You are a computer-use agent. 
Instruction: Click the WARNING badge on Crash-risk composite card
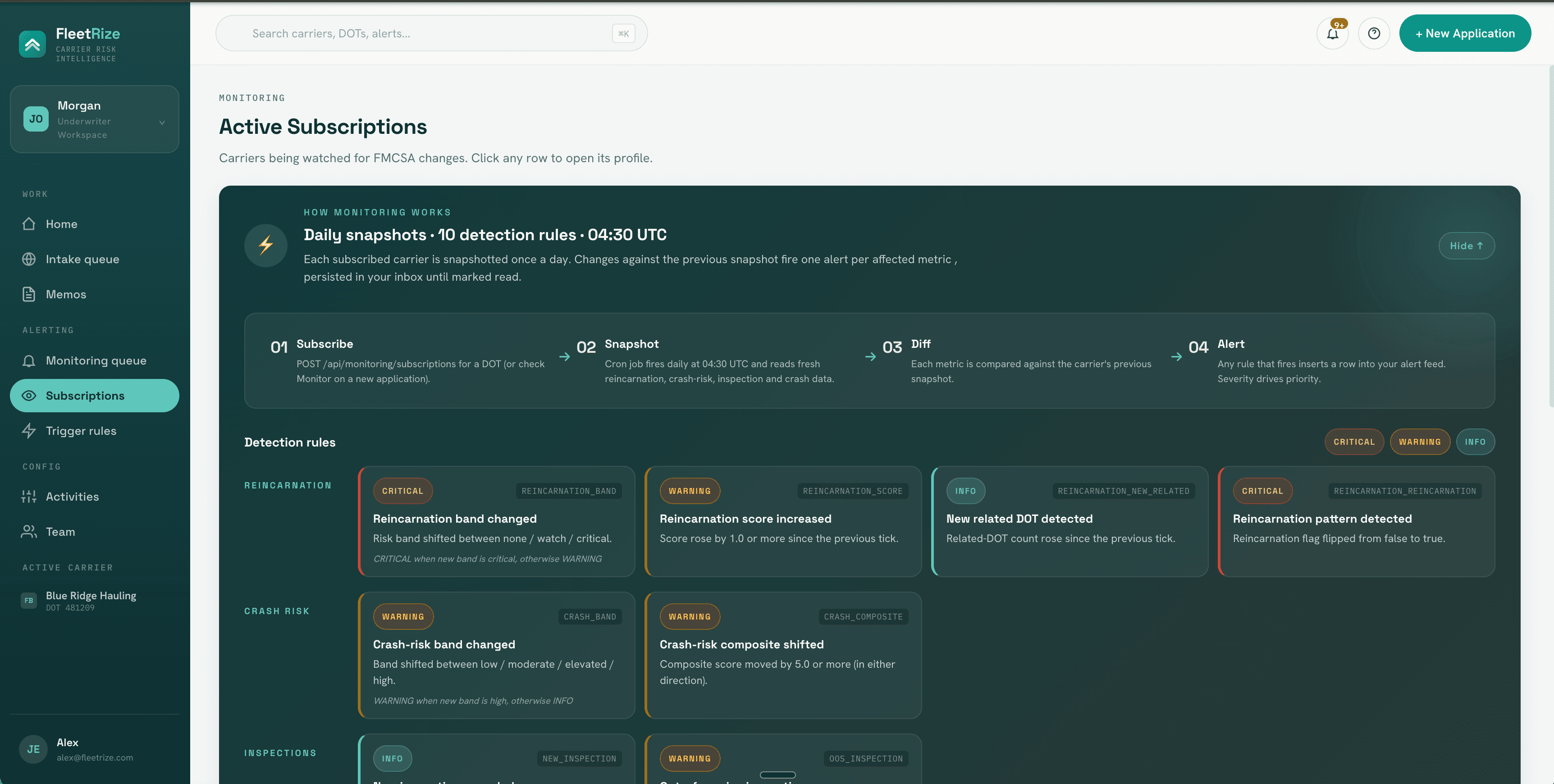[690, 617]
